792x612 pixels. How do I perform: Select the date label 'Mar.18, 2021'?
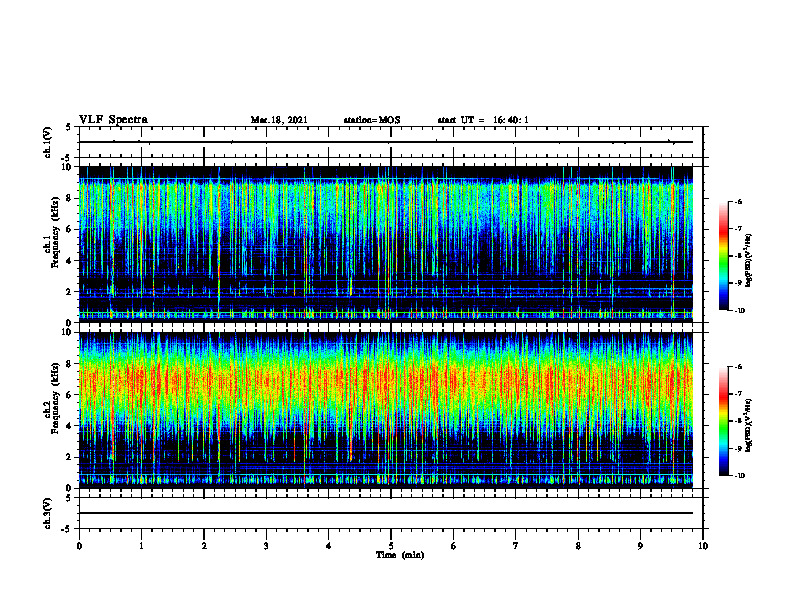pos(279,120)
